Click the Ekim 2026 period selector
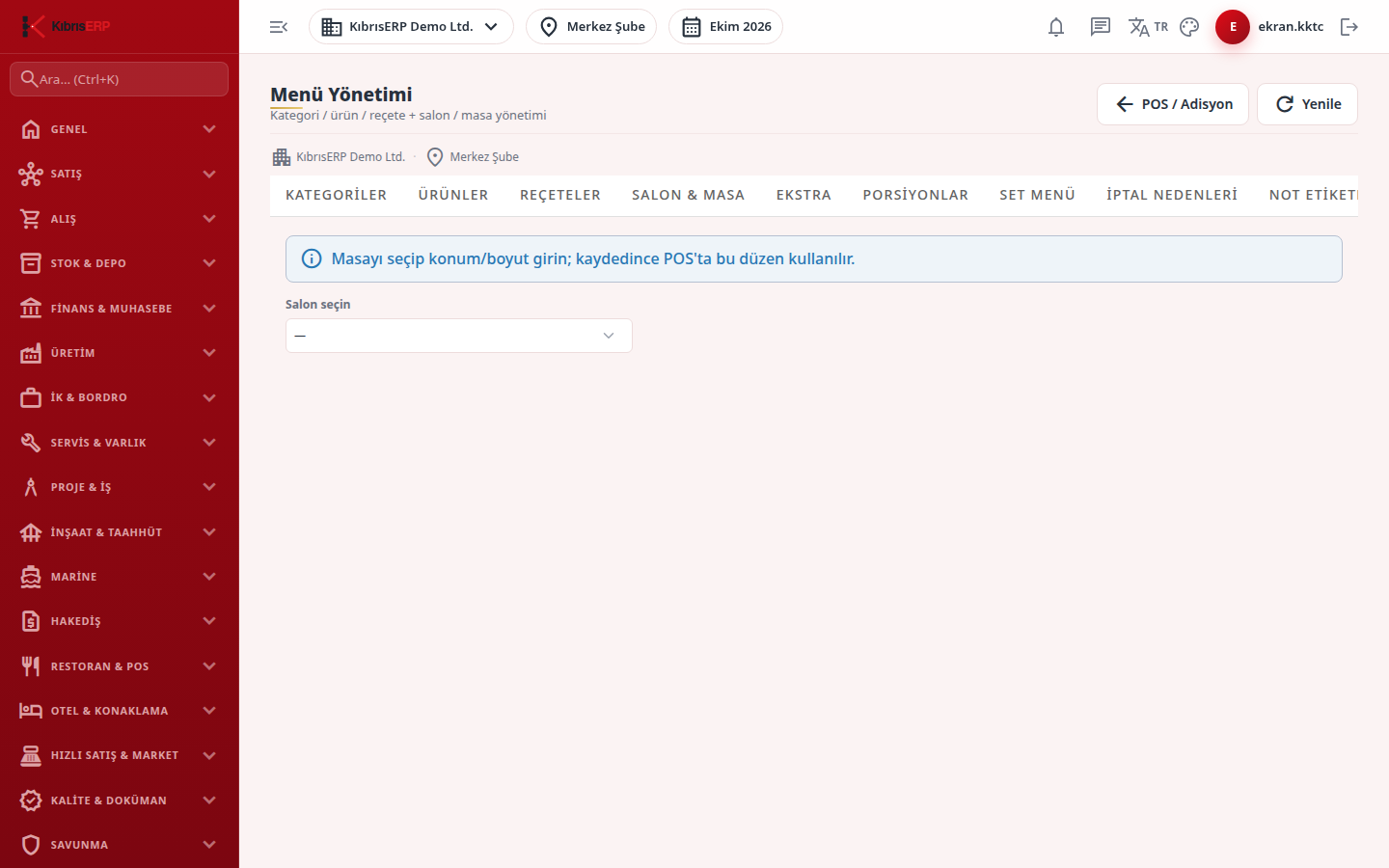1389x868 pixels. pyautogui.click(x=725, y=27)
